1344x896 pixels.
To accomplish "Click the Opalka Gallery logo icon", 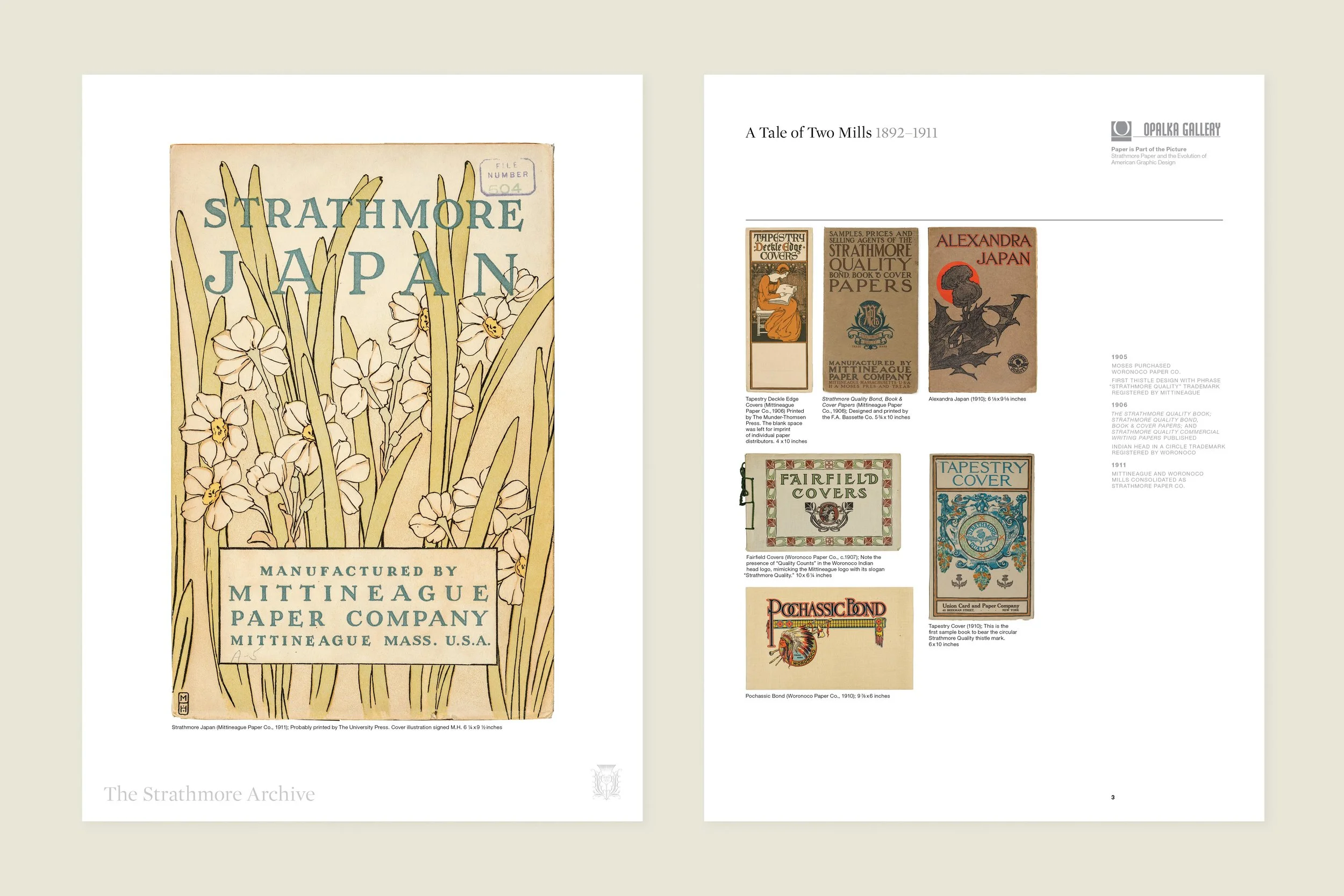I will [1120, 131].
